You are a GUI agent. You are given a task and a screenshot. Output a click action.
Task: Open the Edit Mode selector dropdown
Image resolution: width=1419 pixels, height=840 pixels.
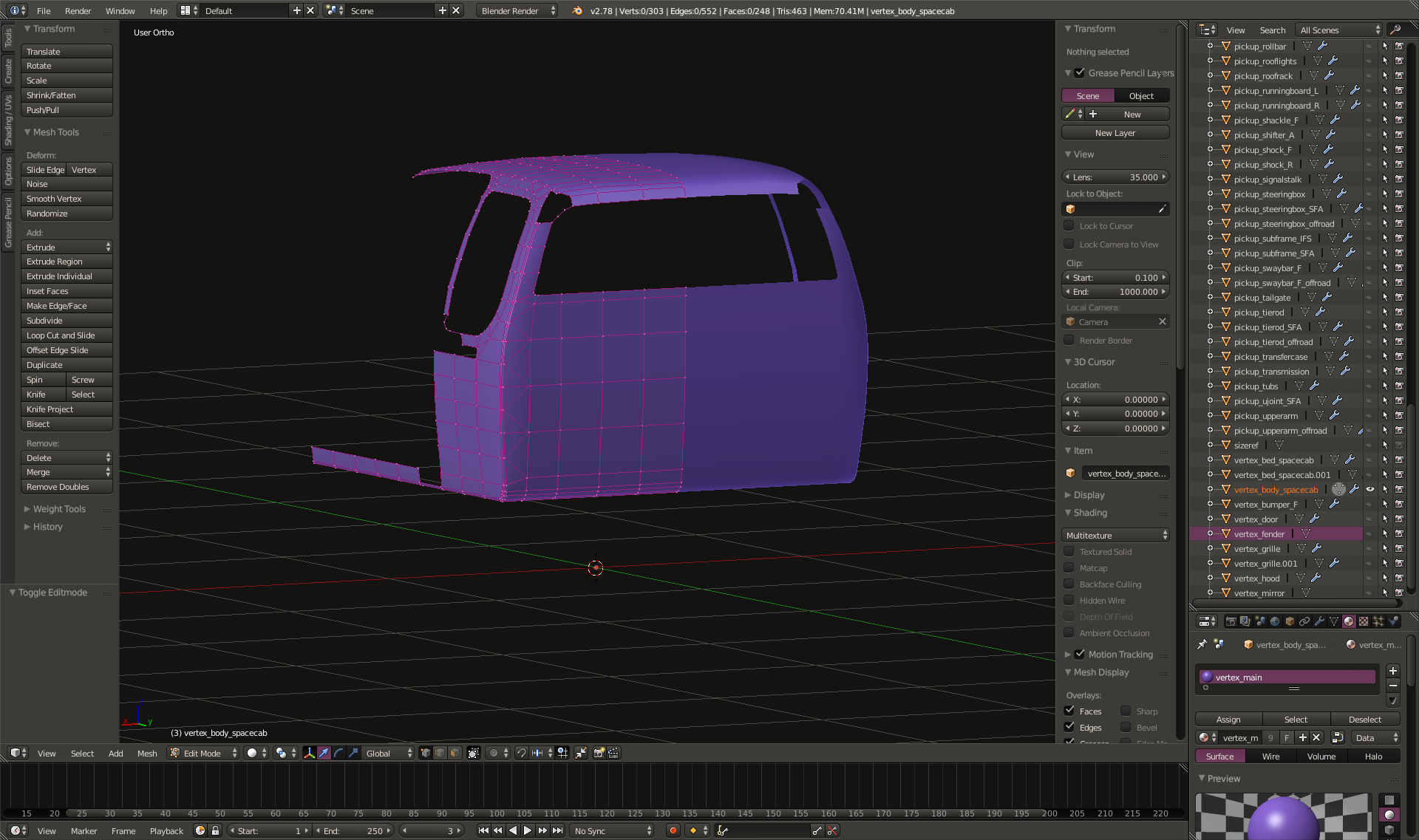[x=203, y=753]
